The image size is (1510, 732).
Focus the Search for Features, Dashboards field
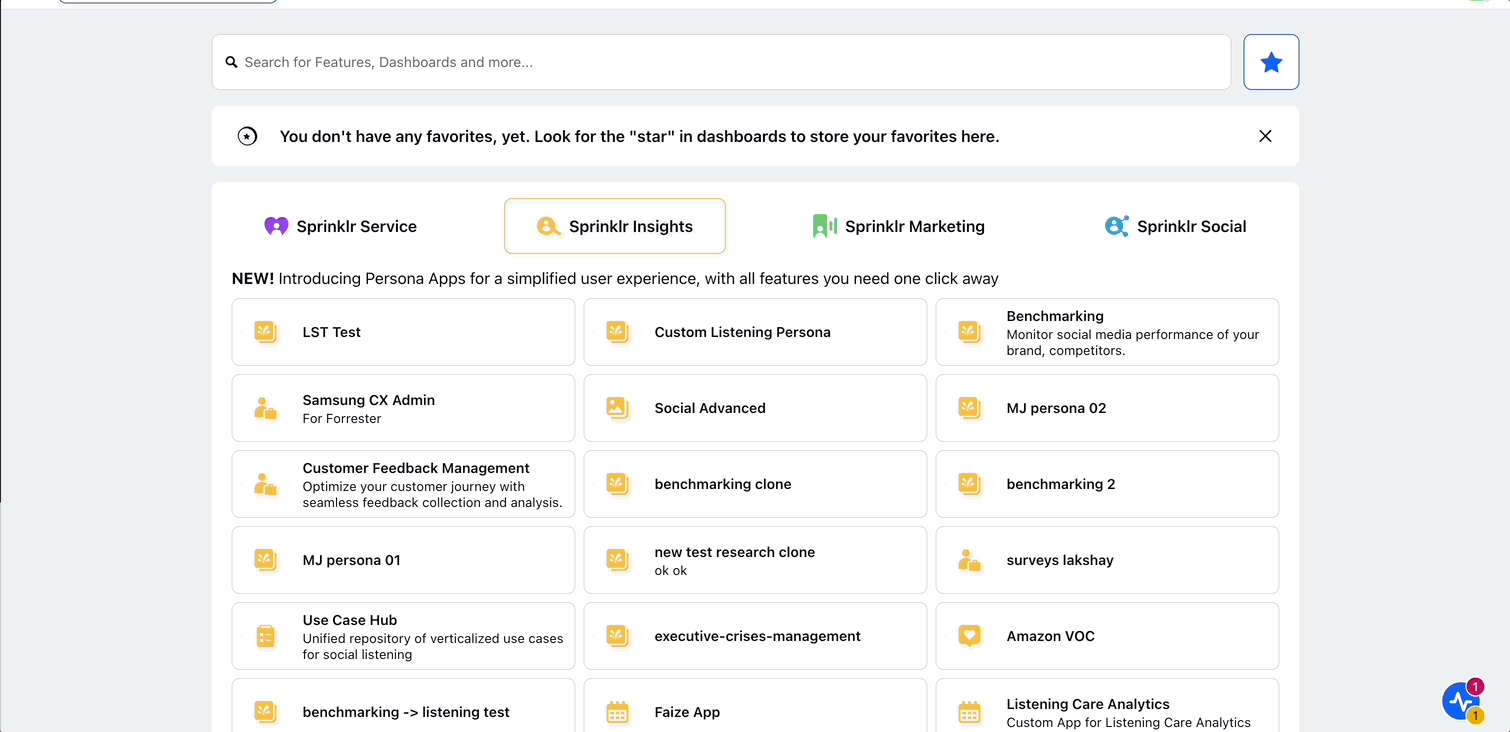(x=721, y=62)
